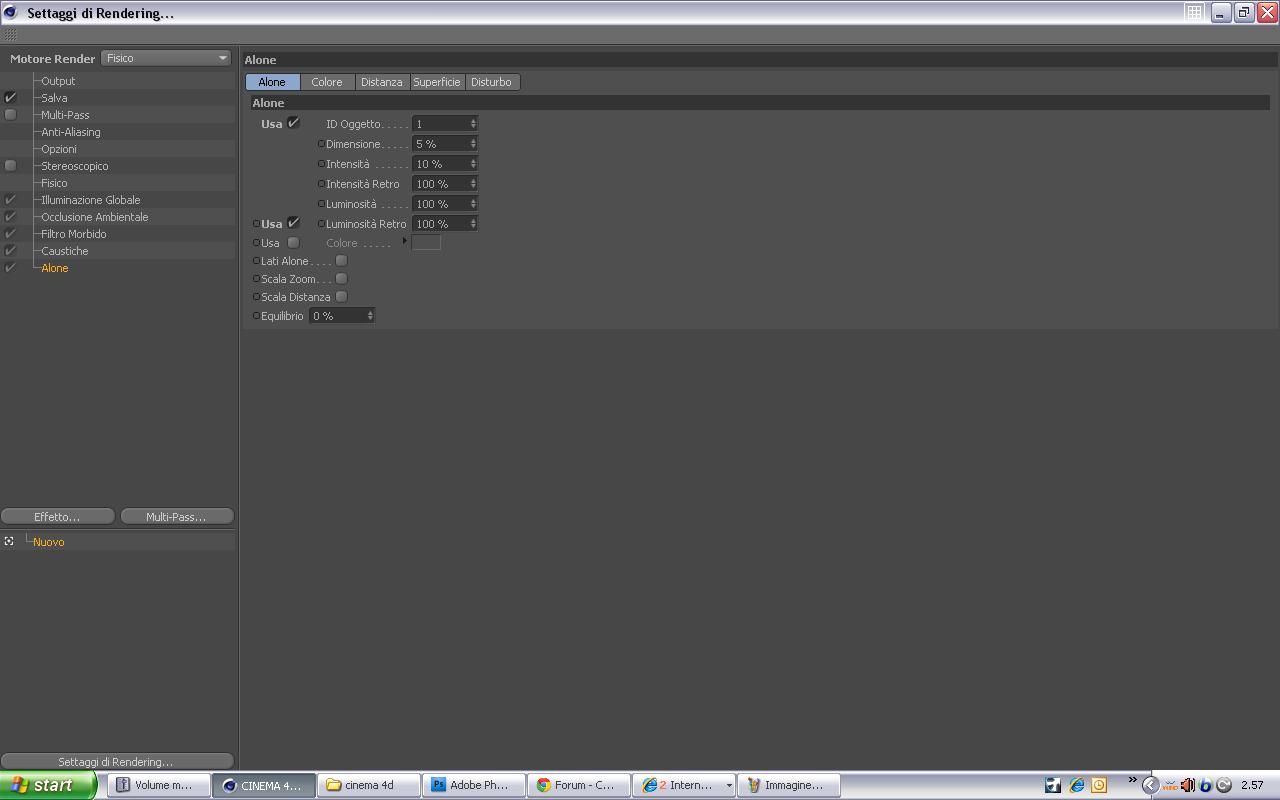Click the grey circular arrow tray icon

pos(1223,785)
